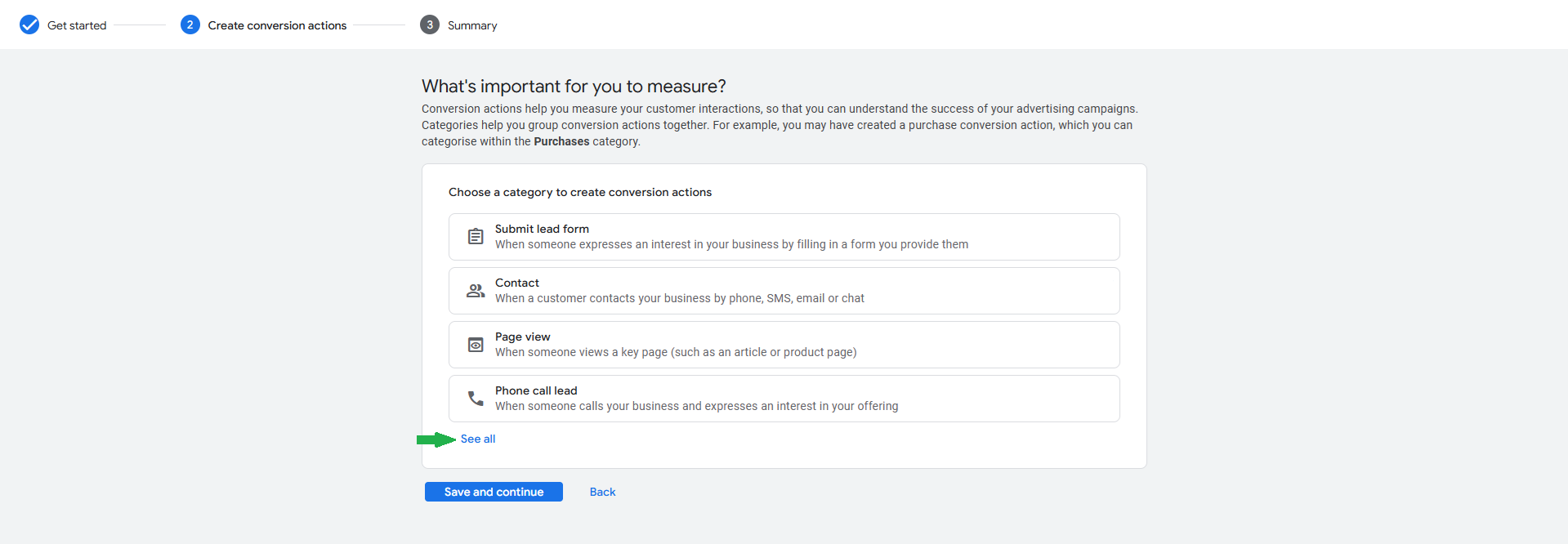The height and width of the screenshot is (544, 1568).
Task: Click the blue checkmark icon for Get started
Action: pos(29,25)
